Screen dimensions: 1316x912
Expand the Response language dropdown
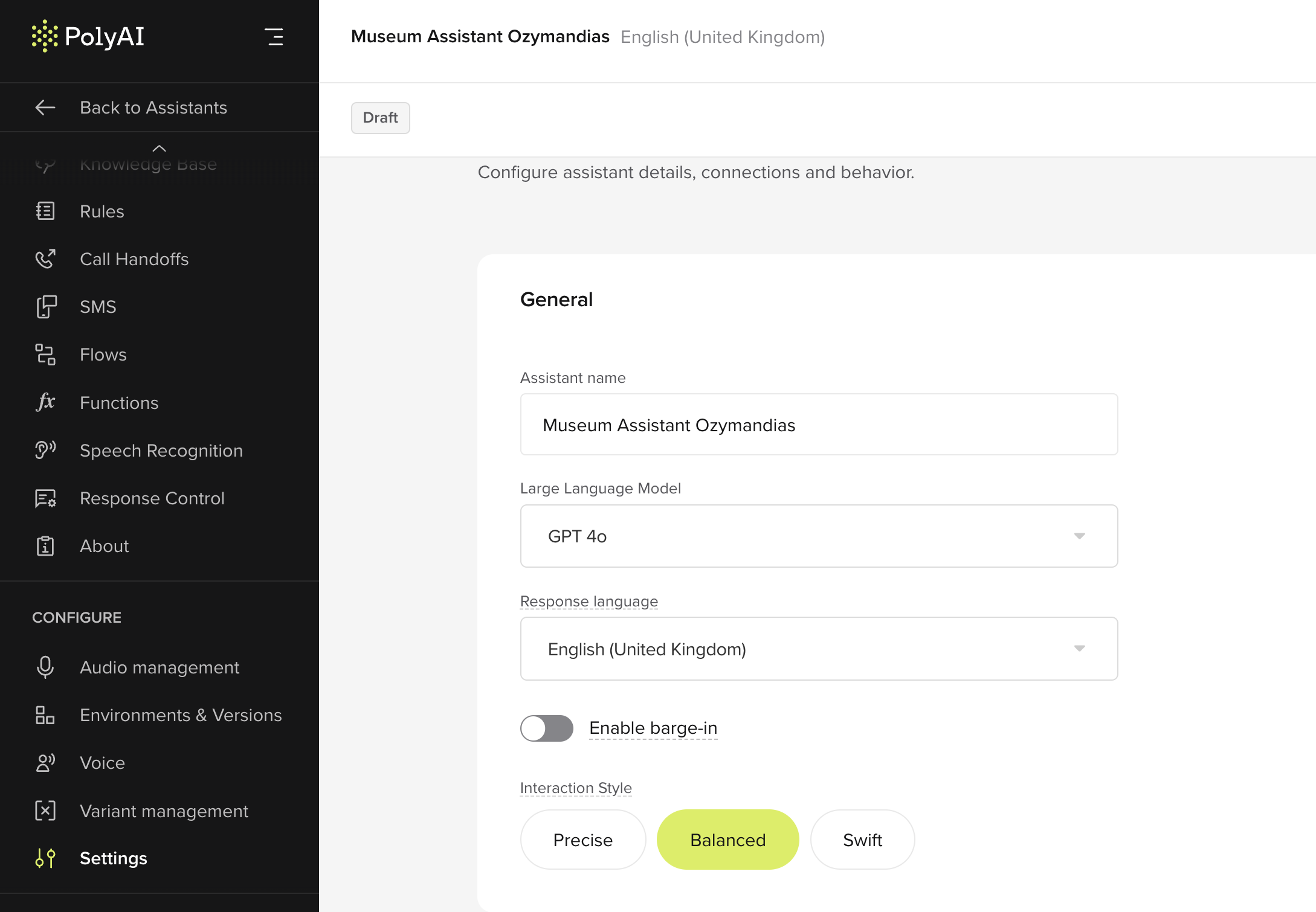coord(819,649)
